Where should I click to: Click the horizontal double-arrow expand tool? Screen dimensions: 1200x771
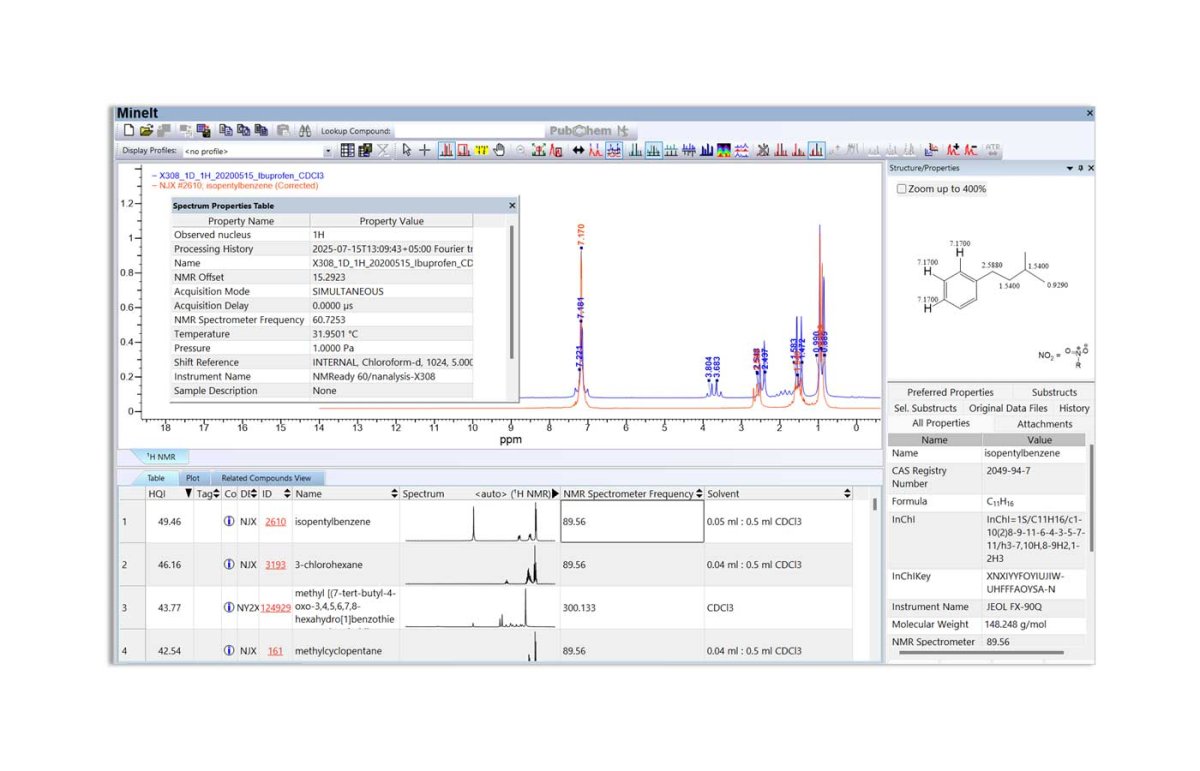point(578,151)
